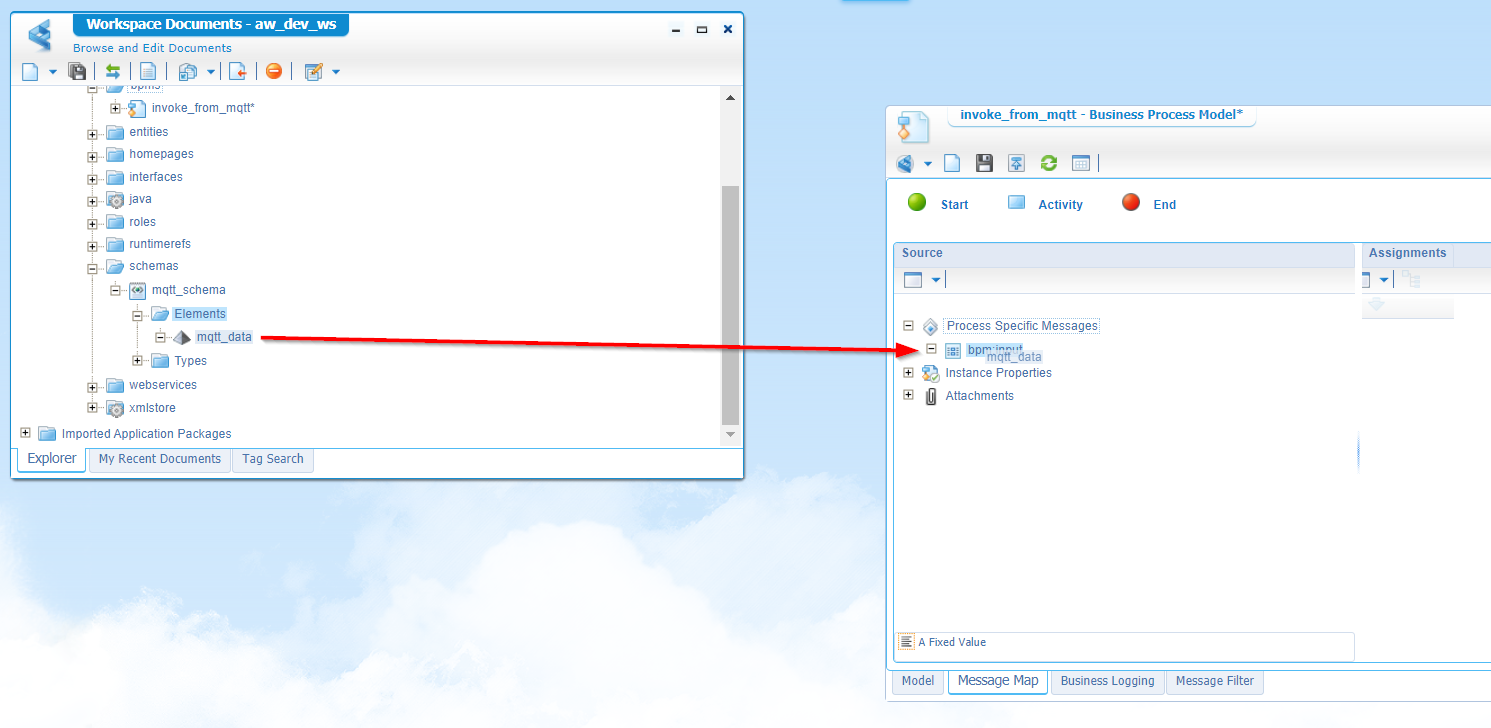Select the Explorer tab
The image size is (1491, 728).
[x=52, y=459]
